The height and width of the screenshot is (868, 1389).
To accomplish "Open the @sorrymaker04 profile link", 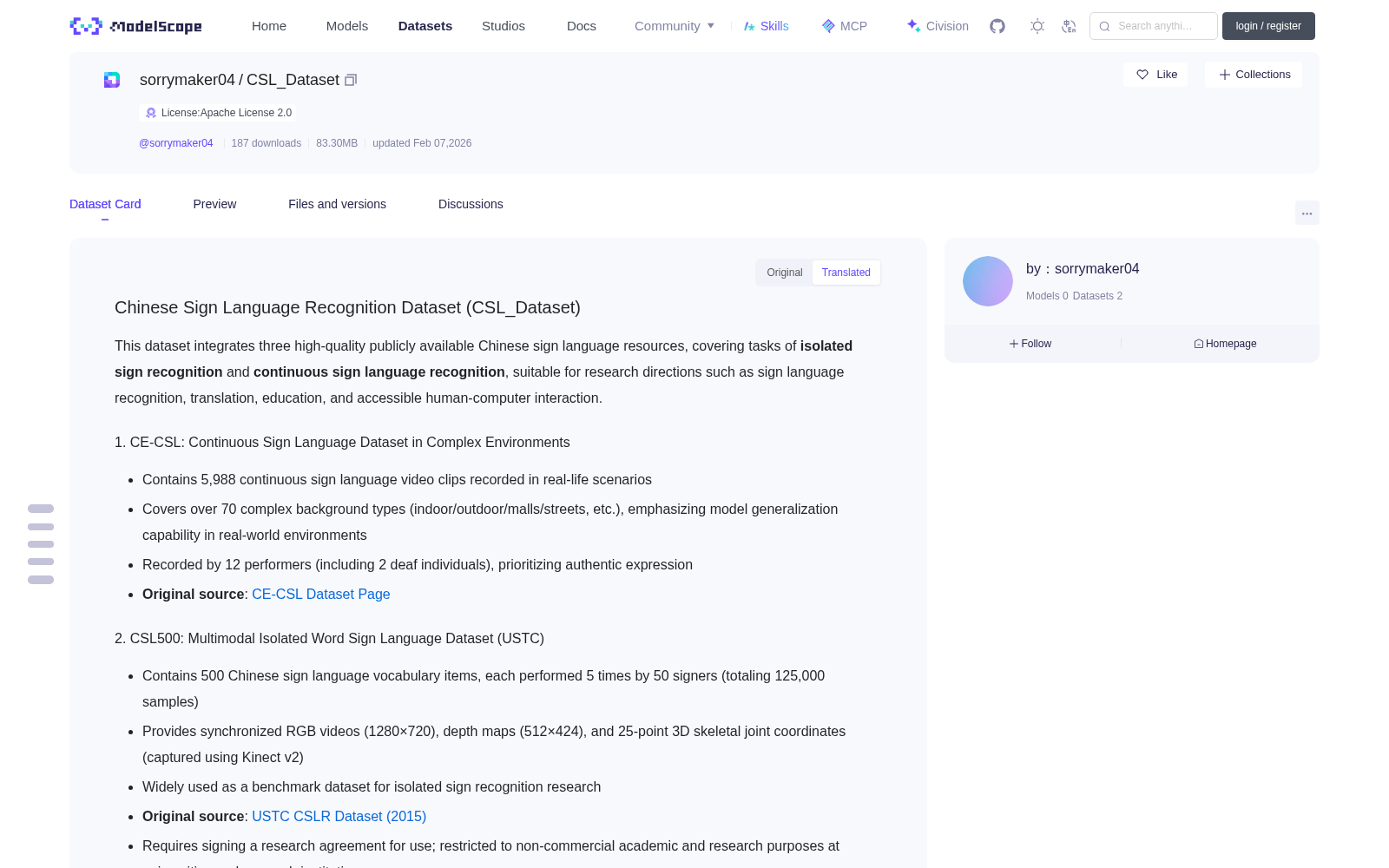I will pos(176,143).
